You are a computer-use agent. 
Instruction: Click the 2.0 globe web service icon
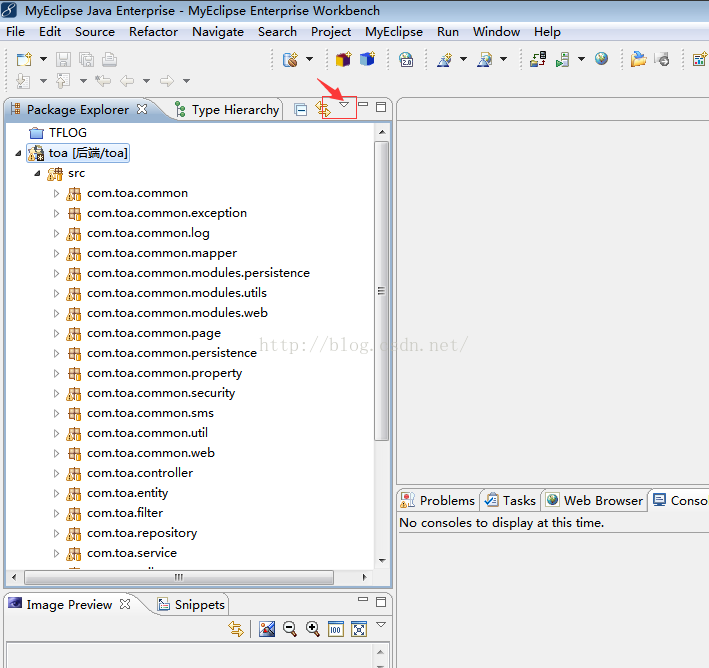(x=406, y=60)
